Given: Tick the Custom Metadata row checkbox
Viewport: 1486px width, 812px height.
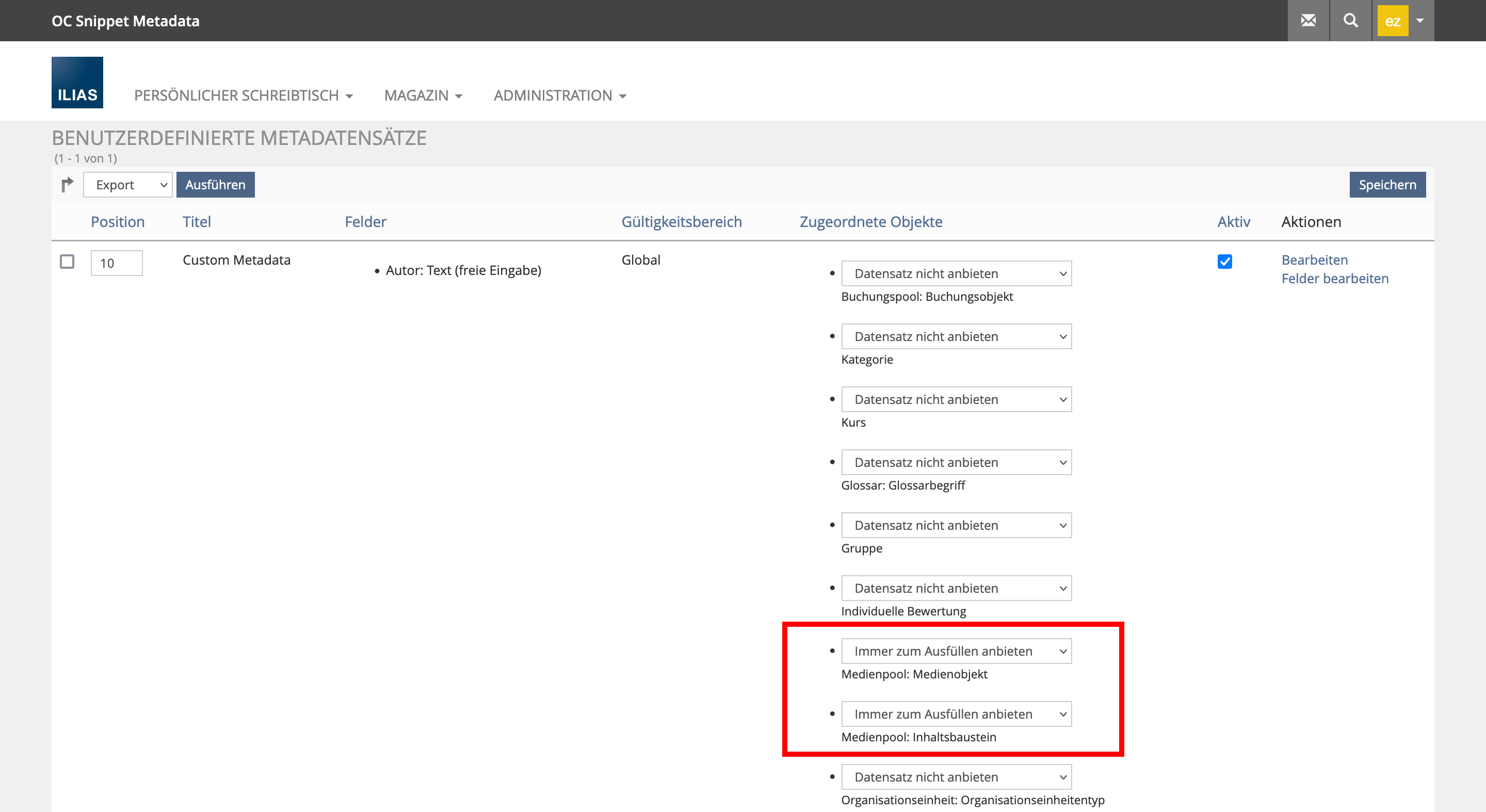Looking at the screenshot, I should pos(67,262).
